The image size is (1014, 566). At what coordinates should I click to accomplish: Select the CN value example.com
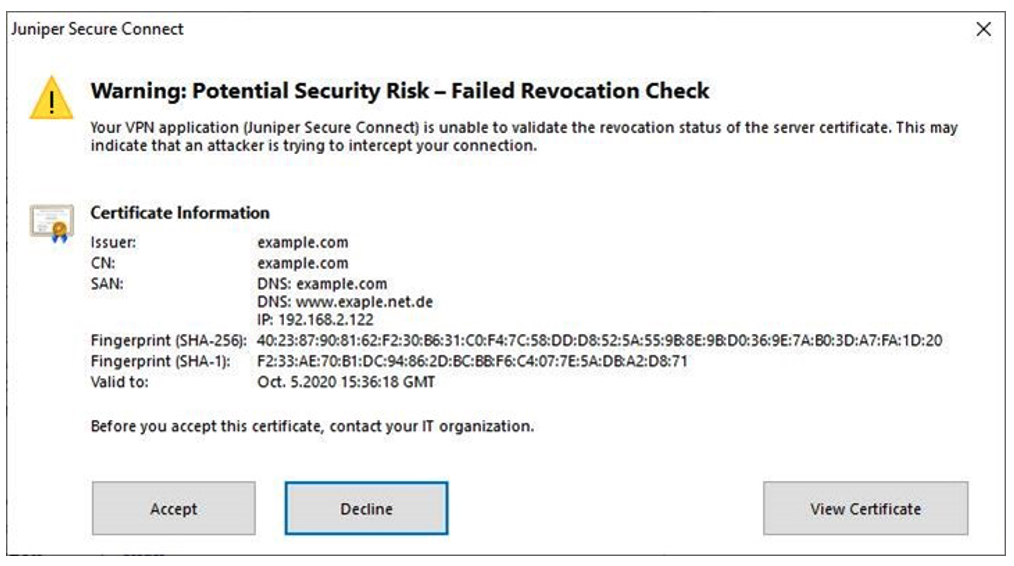point(302,263)
